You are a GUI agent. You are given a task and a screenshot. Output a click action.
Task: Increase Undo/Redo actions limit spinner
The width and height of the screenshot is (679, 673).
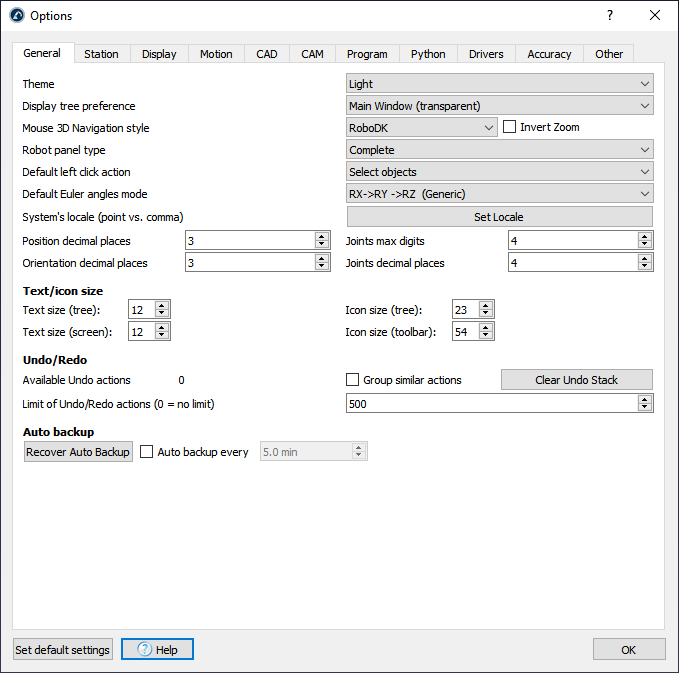(x=645, y=398)
